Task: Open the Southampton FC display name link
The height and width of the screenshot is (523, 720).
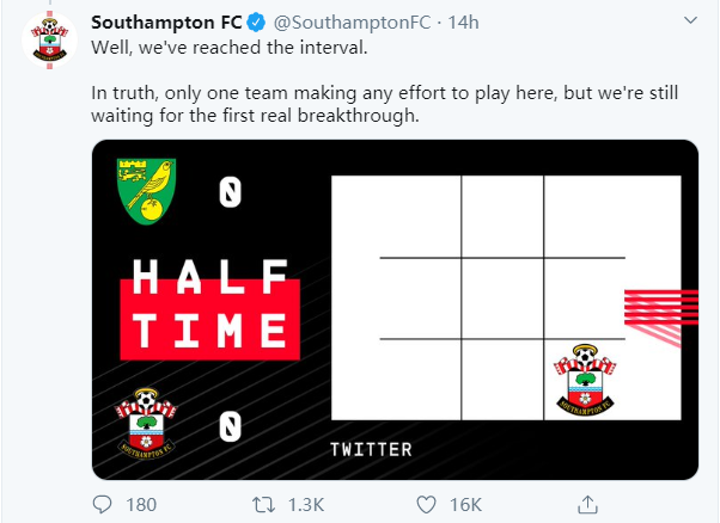Action: tap(165, 22)
